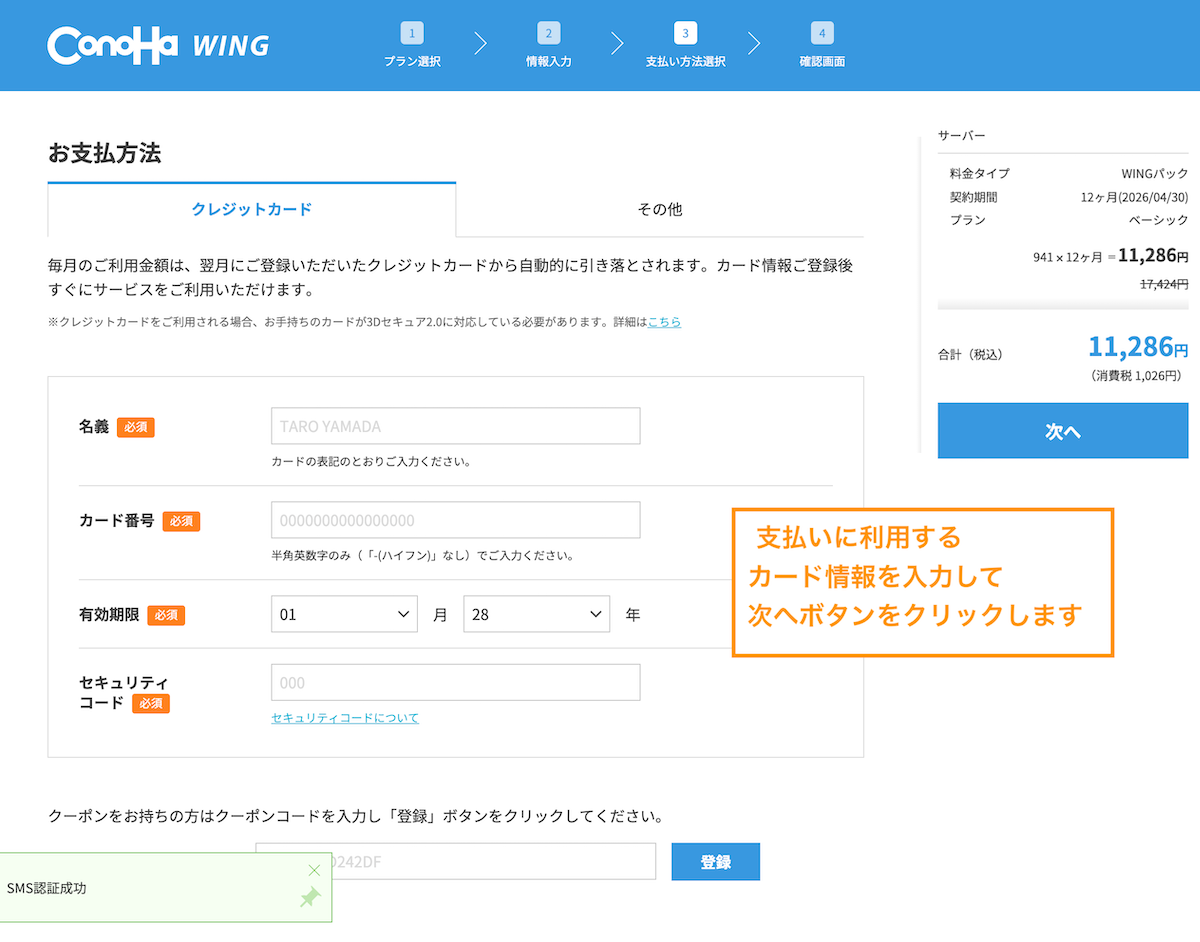Viewport: 1200px width, 942px height.
Task: Click step 2 情報入力 icon
Action: [x=548, y=34]
